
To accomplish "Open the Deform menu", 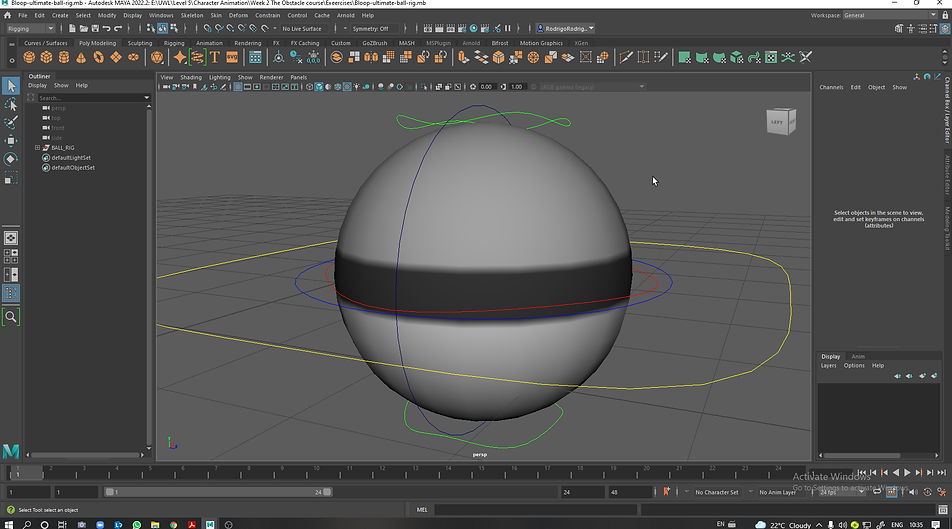I will [x=238, y=15].
